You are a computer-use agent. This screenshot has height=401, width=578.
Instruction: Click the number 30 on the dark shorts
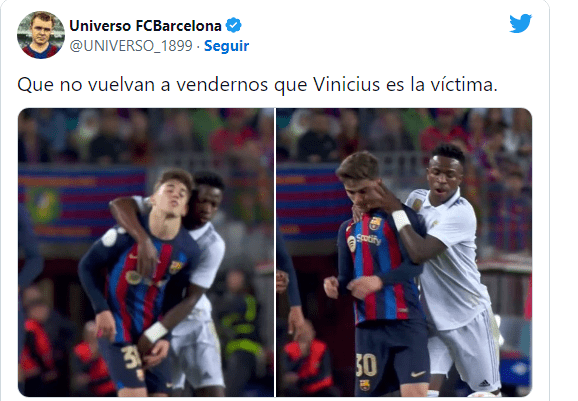[x=366, y=365]
